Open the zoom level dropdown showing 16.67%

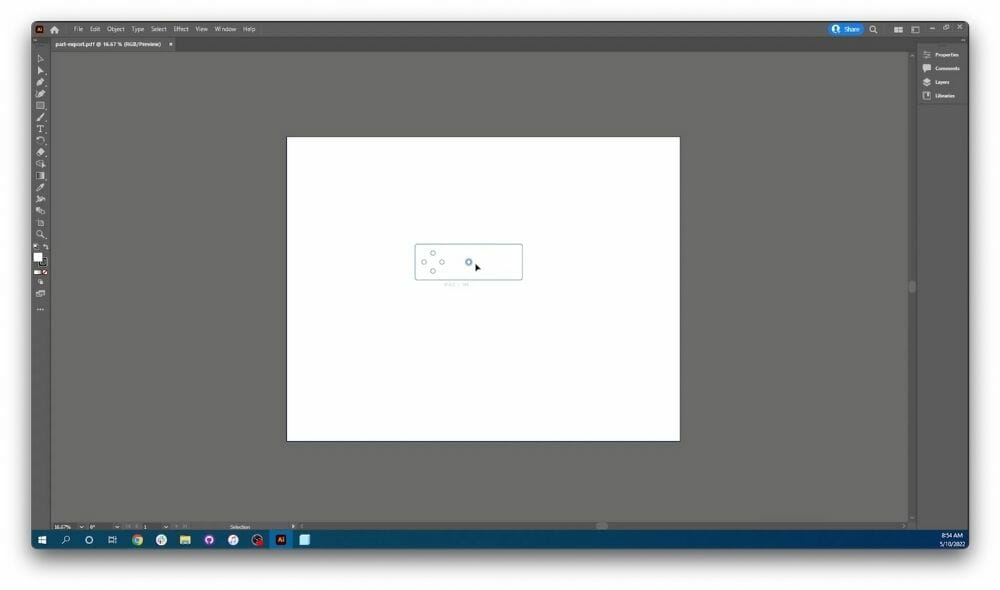80,526
